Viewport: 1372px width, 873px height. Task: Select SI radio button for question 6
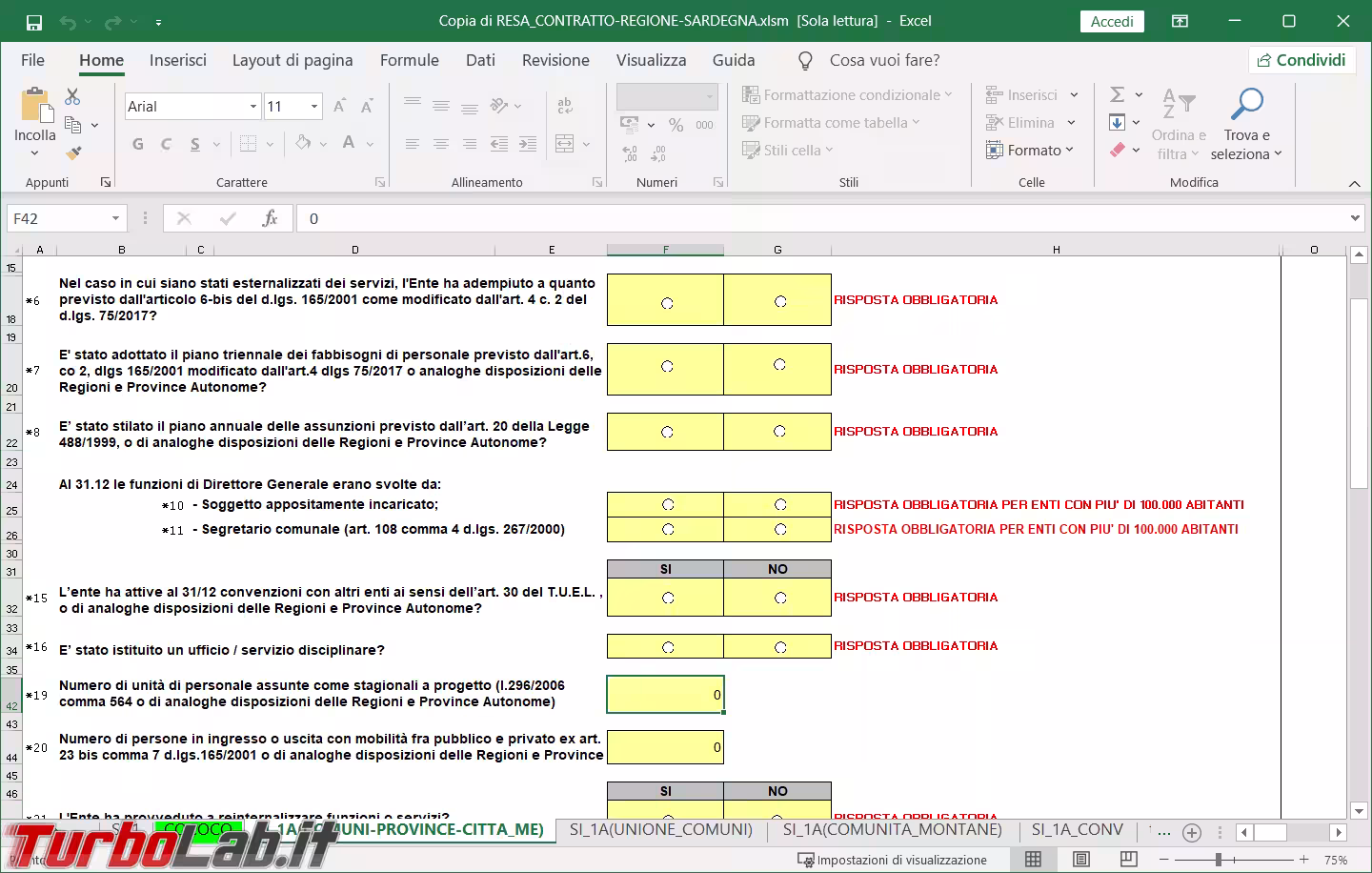(667, 303)
